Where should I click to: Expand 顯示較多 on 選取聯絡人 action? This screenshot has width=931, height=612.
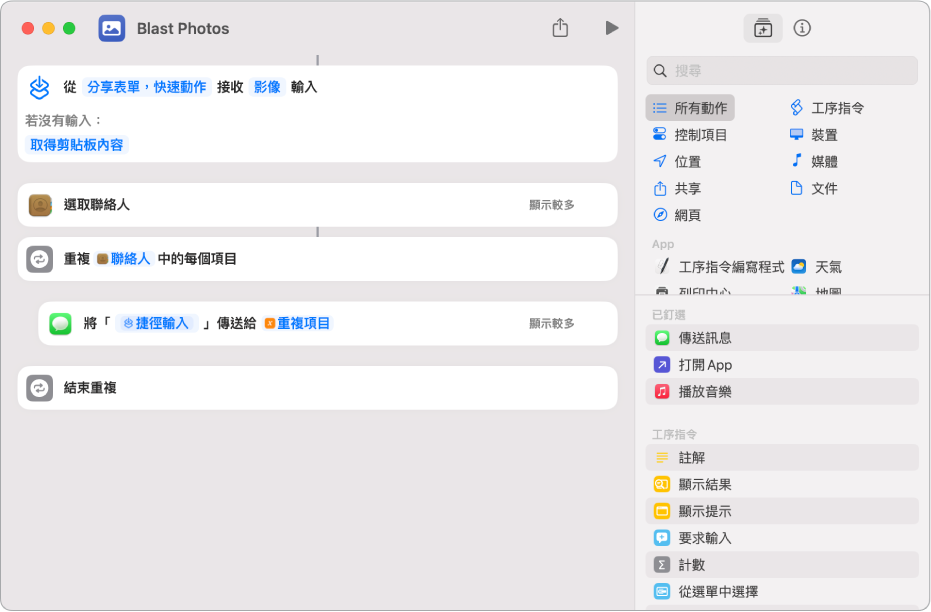[552, 205]
